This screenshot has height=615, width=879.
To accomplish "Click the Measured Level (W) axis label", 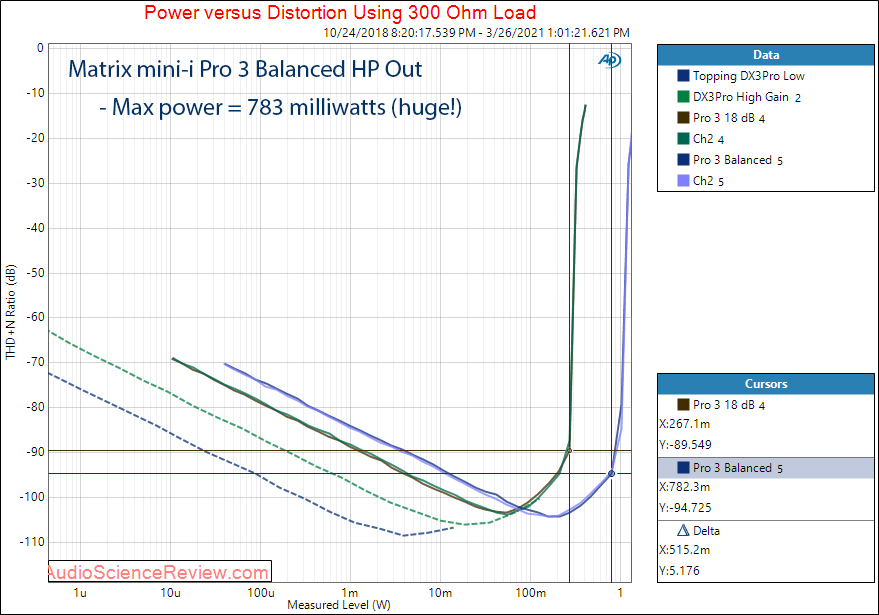I will (x=339, y=605).
